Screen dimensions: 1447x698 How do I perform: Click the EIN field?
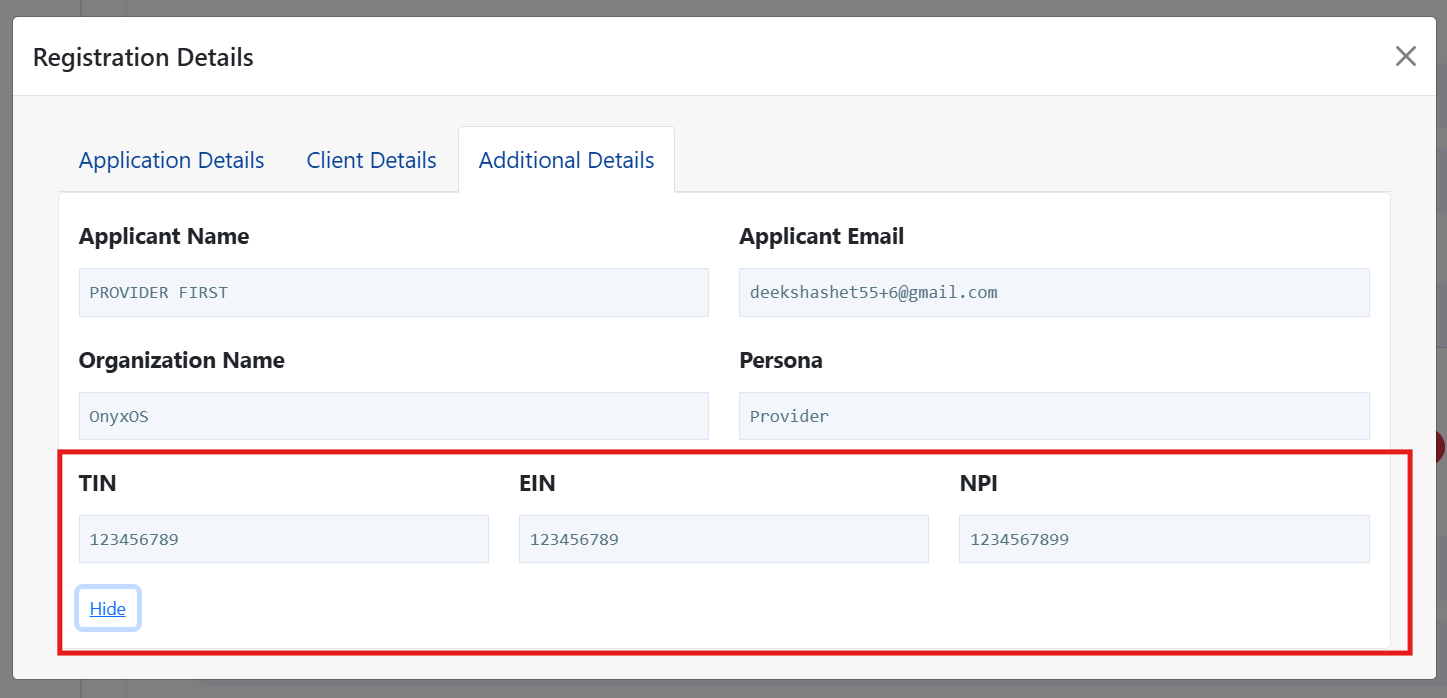724,539
